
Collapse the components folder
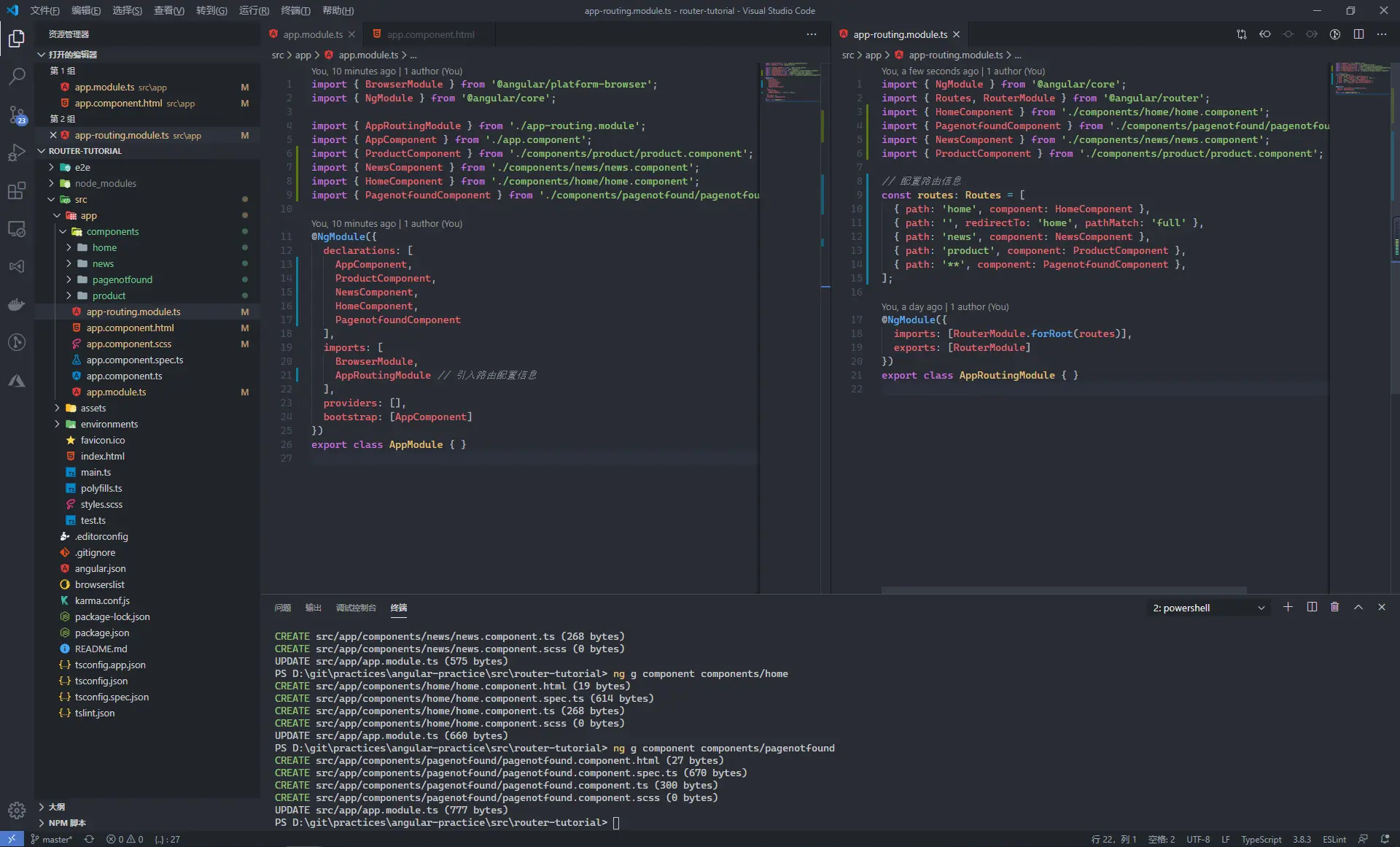click(x=112, y=231)
